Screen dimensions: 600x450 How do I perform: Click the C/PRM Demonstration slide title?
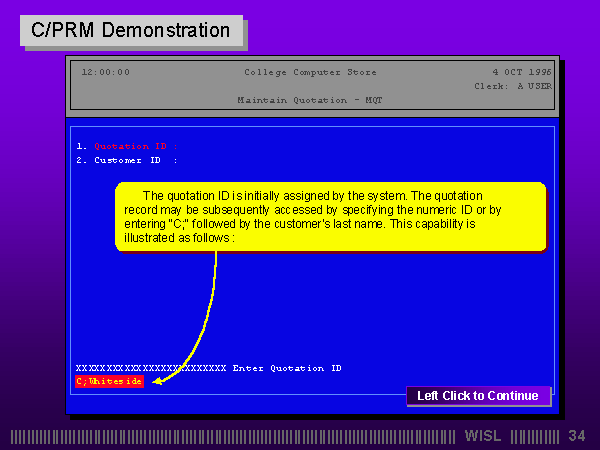coord(131,30)
